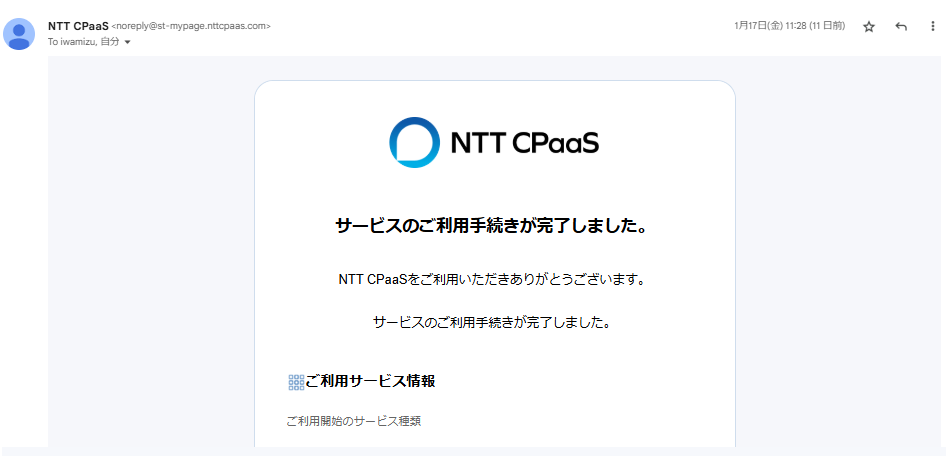Screen dimensions: 948x458
Task: Star this NTT CPaaS email
Action: click(x=869, y=27)
